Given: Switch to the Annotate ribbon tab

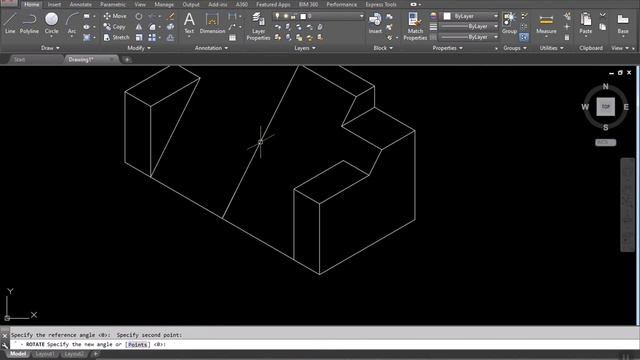Looking at the screenshot, I should [80, 4].
